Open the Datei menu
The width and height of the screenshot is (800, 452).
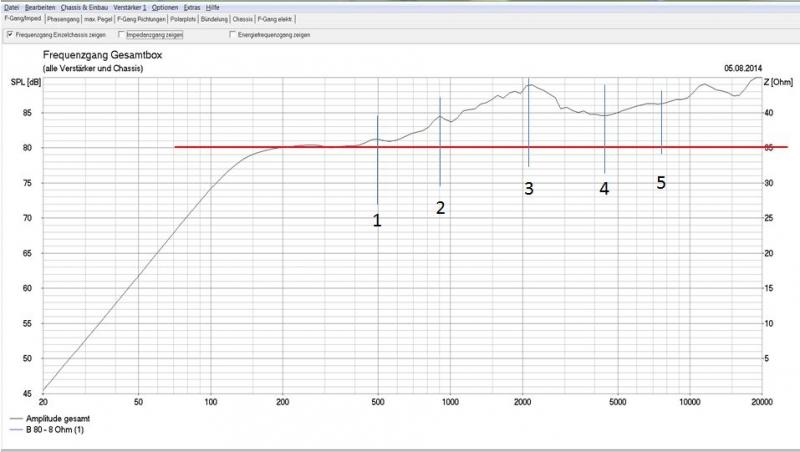[x=12, y=7]
